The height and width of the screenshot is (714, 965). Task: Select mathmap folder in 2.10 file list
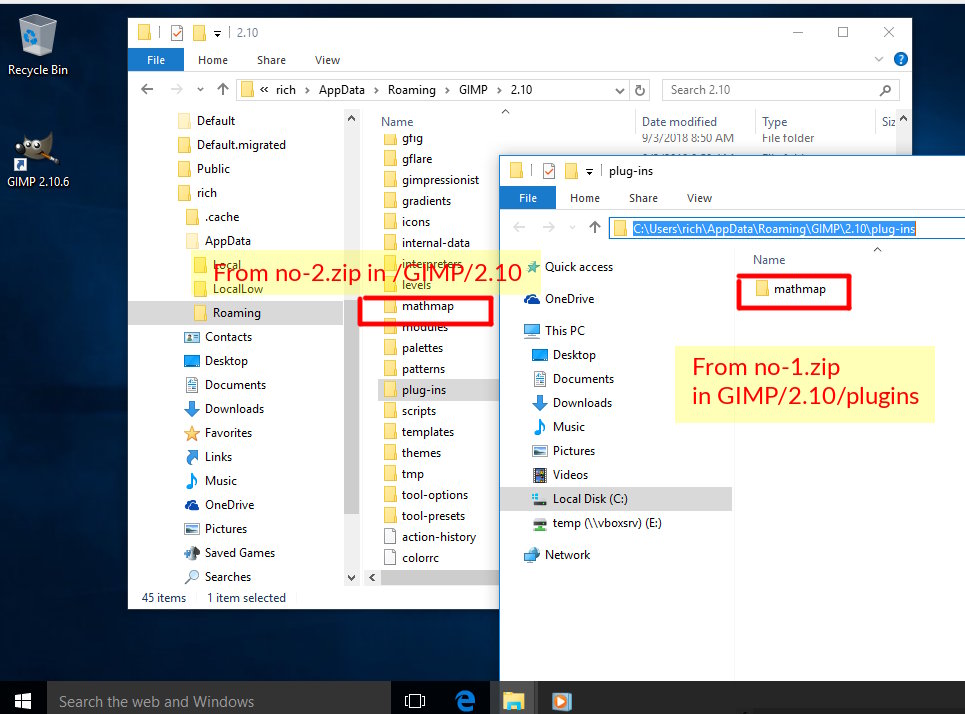pyautogui.click(x=428, y=306)
